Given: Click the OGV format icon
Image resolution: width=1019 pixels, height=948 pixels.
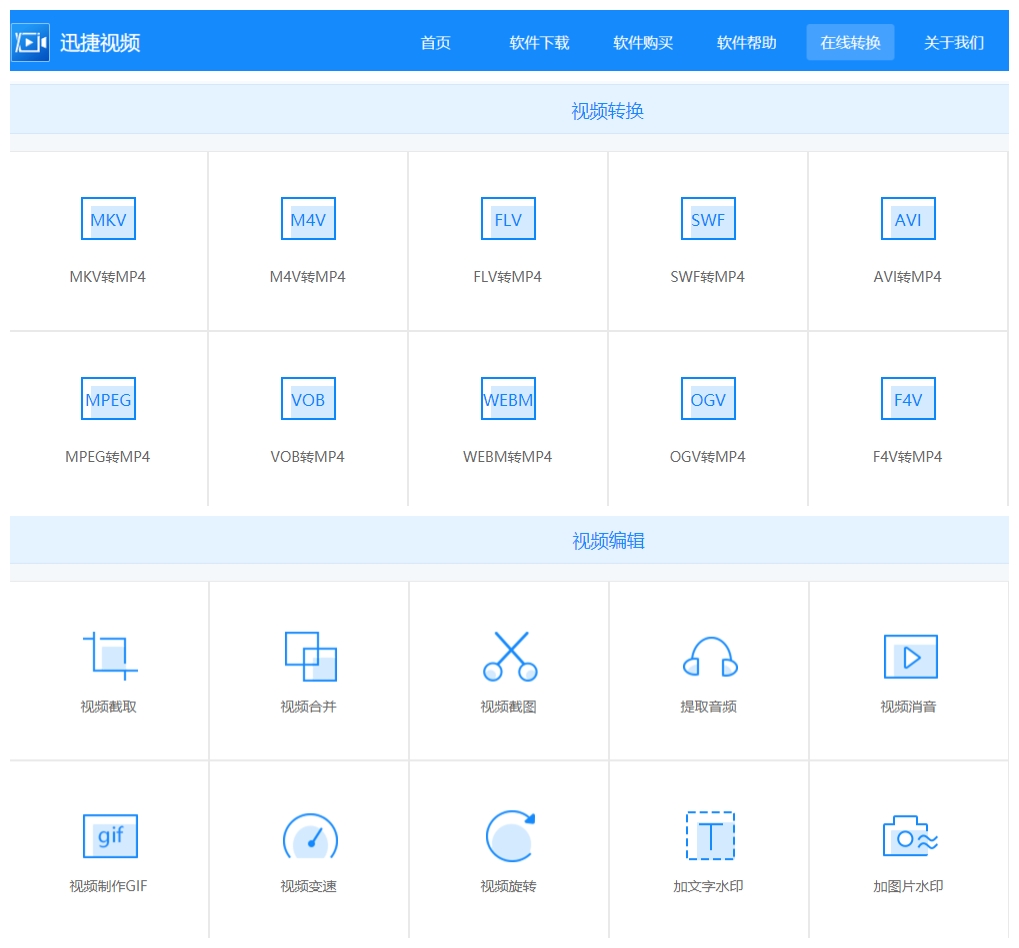Looking at the screenshot, I should point(708,399).
